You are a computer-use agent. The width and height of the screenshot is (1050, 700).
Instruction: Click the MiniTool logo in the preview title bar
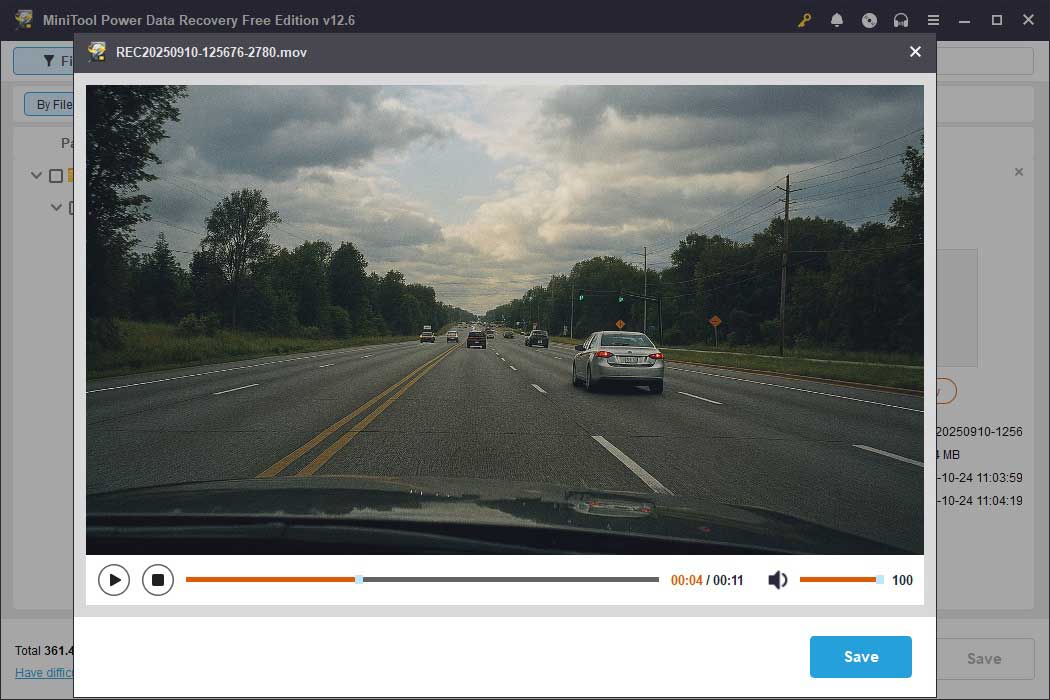[96, 52]
